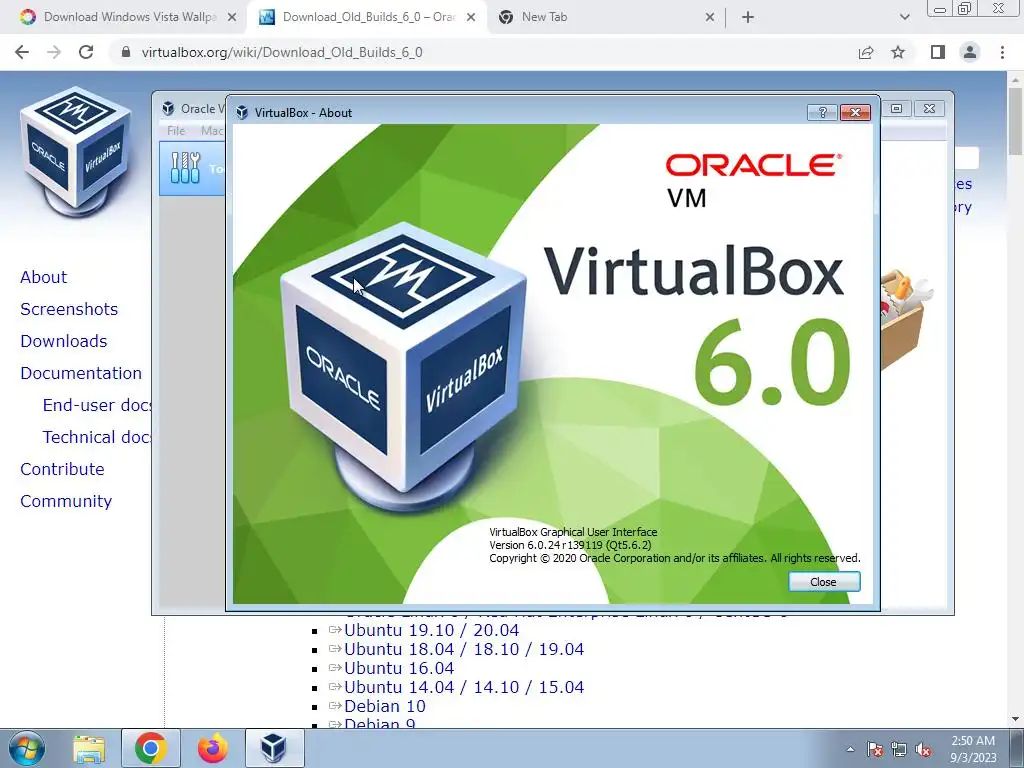Open the clock showing 2:50 AM
Screen dimensions: 1024x768
click(x=973, y=749)
